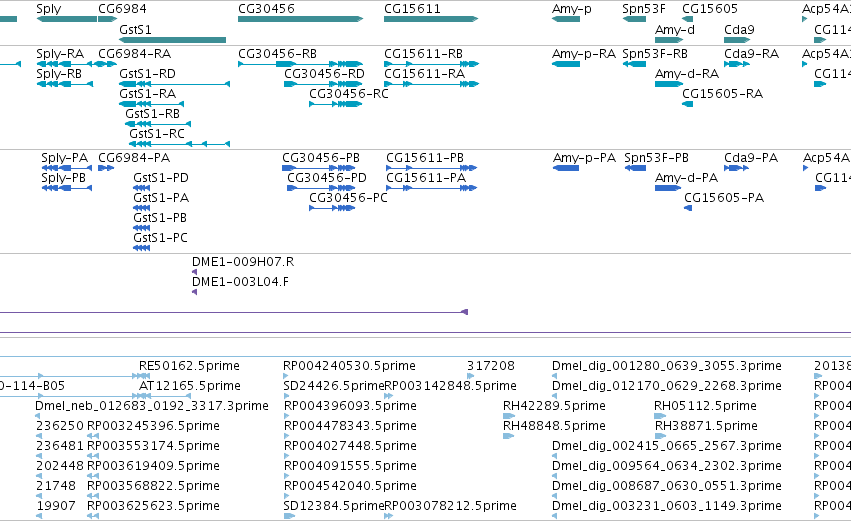Select the Sply-RB transcript label
Image resolution: width=851 pixels, height=521 pixels.
coord(59,74)
